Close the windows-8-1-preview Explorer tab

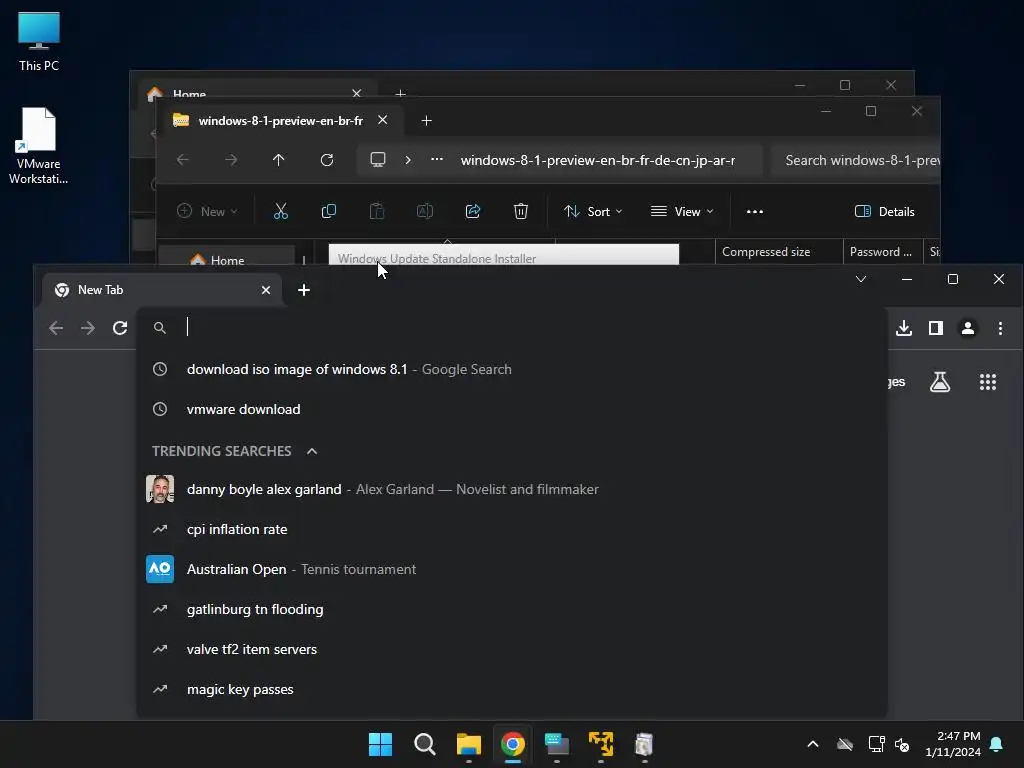[x=383, y=120]
